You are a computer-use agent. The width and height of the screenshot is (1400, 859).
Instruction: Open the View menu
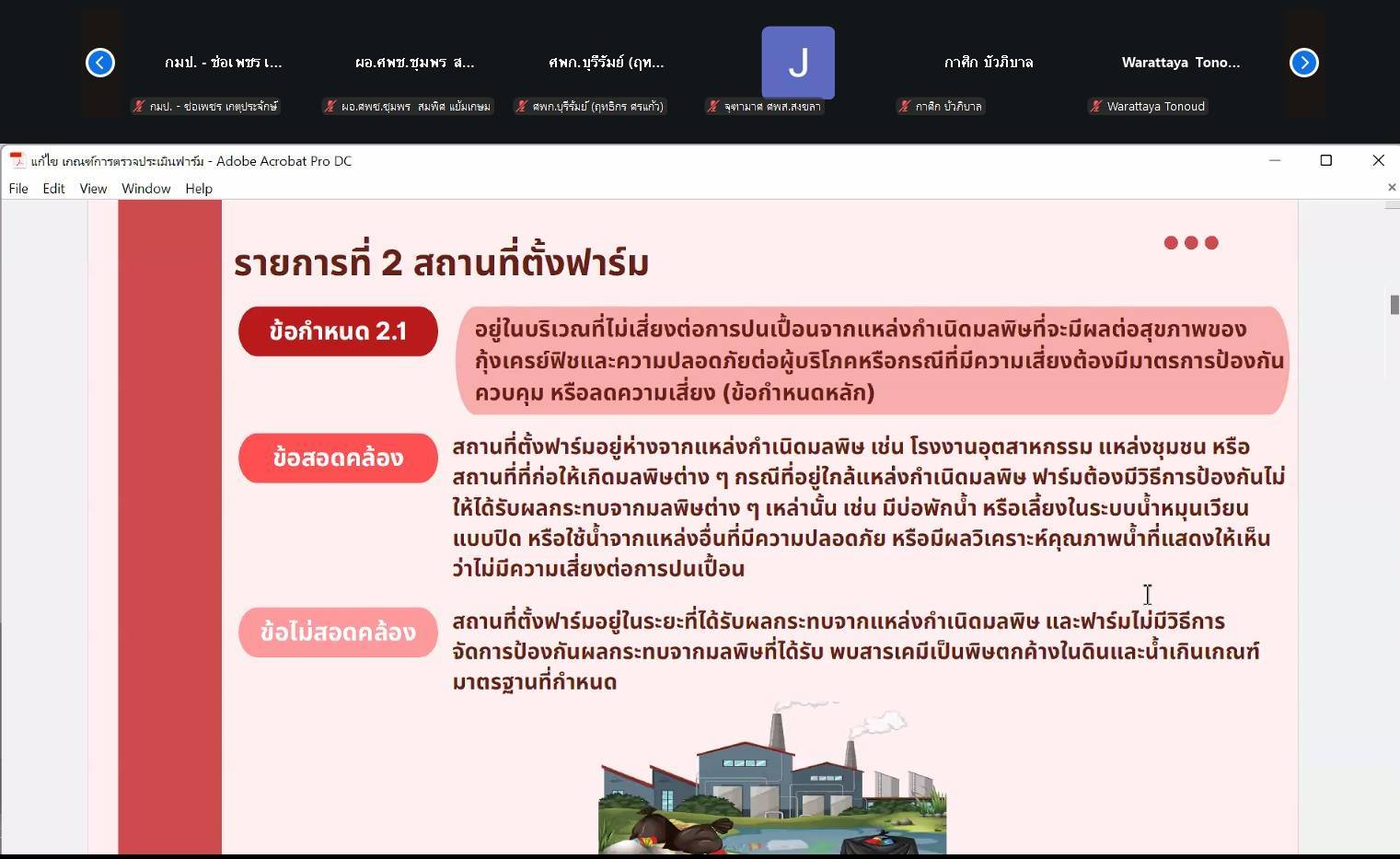93,189
